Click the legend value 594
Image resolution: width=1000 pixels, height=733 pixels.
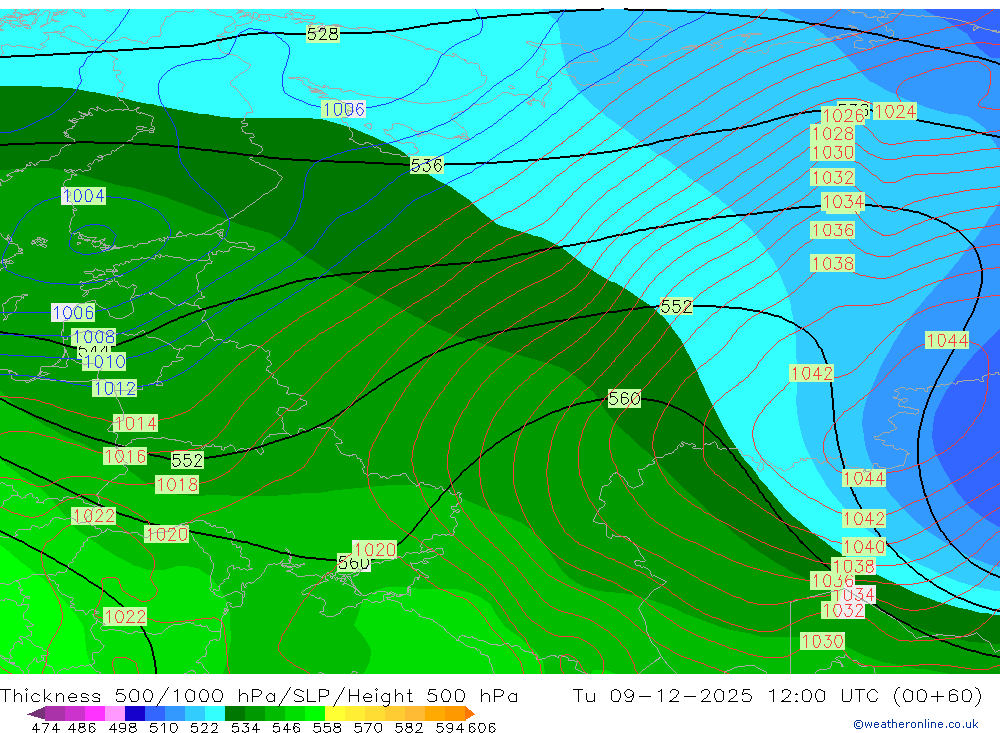click(450, 727)
